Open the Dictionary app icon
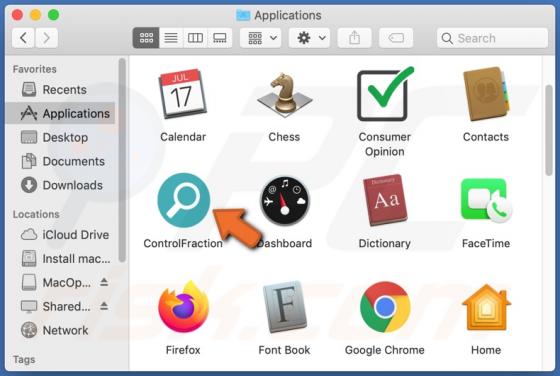 pos(385,200)
